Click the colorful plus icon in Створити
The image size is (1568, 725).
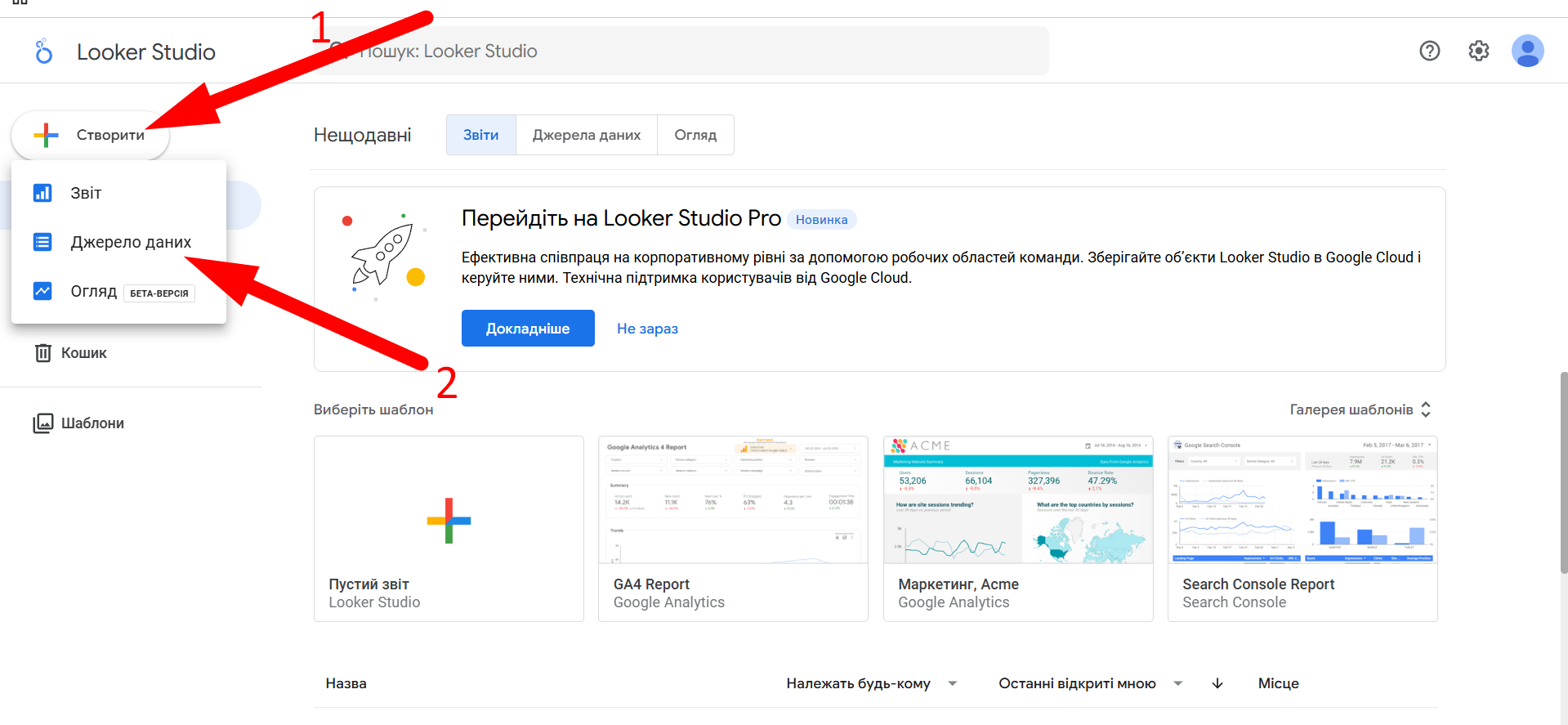[x=47, y=135]
